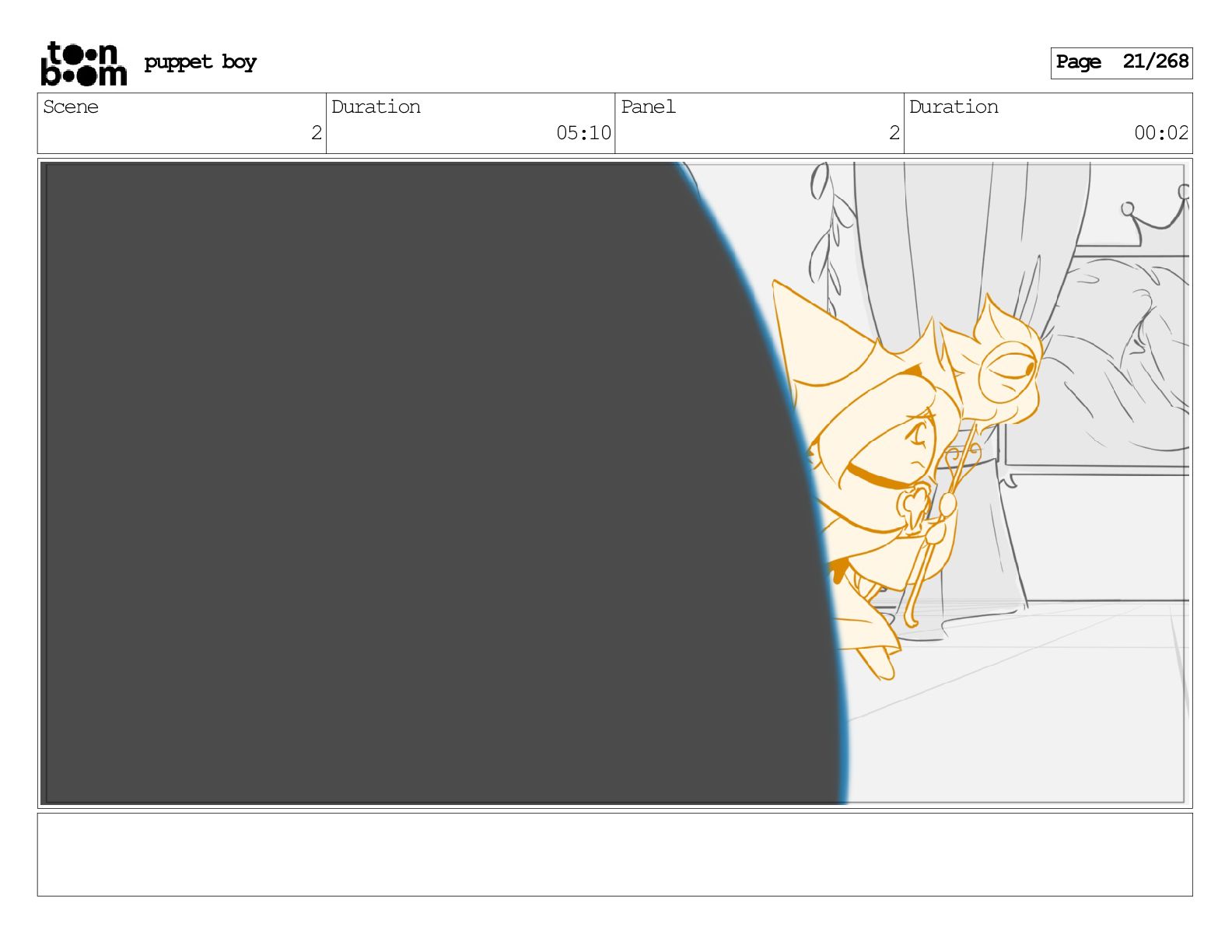The height and width of the screenshot is (952, 1232).
Task: Click the empty notes box below panel
Action: point(614,855)
